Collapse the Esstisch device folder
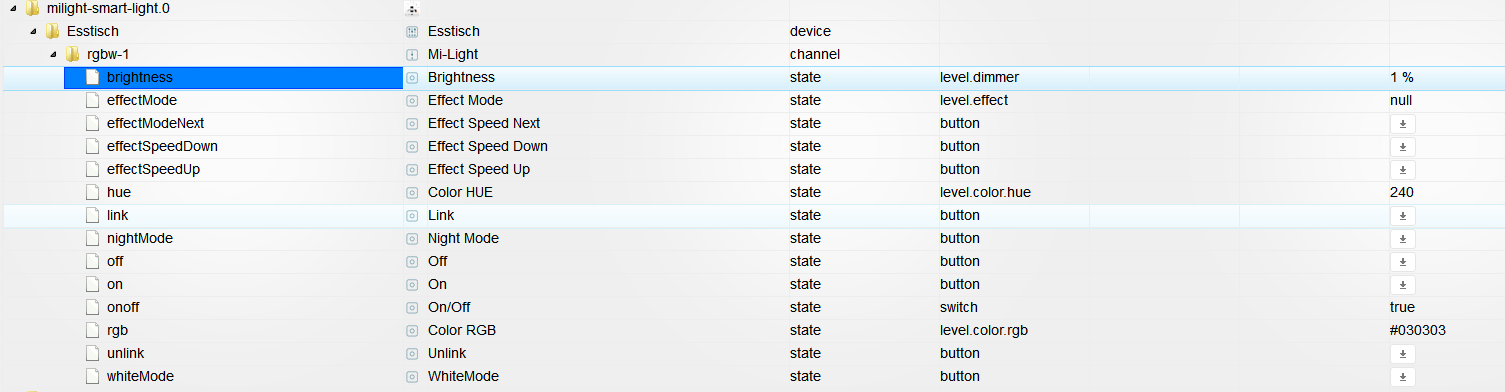 click(x=34, y=32)
